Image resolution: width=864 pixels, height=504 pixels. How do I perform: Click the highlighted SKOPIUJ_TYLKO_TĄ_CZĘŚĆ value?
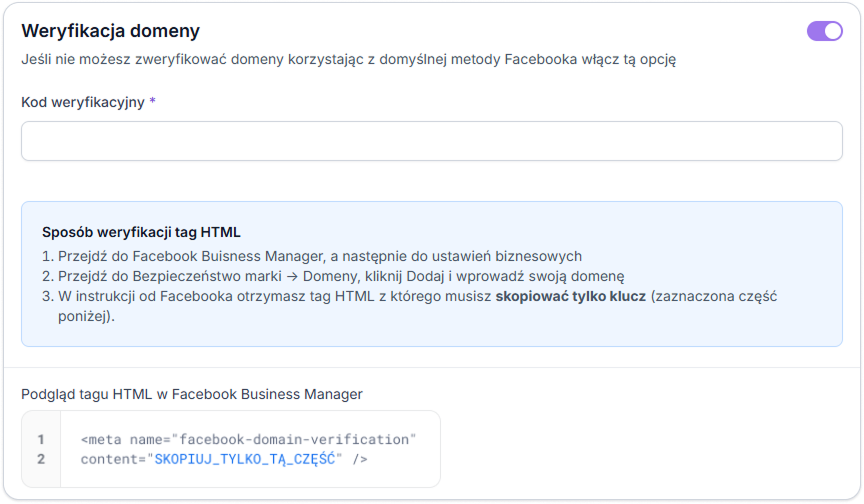click(245, 459)
